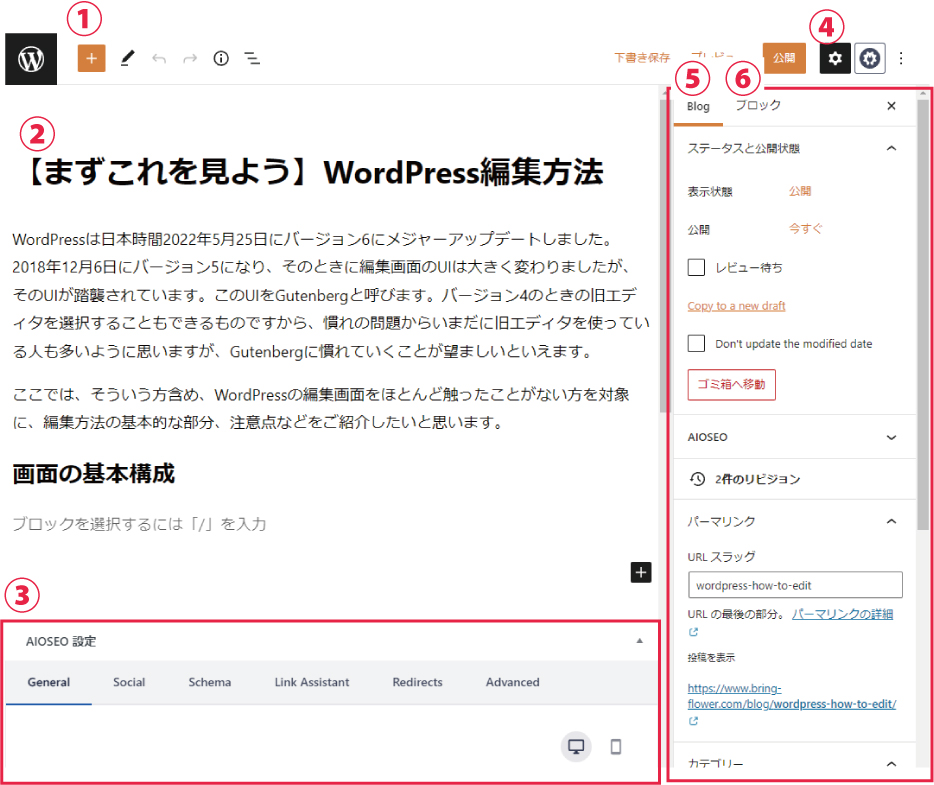
Task: Click the 画面の基本構成 heading block
Action: [x=94, y=474]
